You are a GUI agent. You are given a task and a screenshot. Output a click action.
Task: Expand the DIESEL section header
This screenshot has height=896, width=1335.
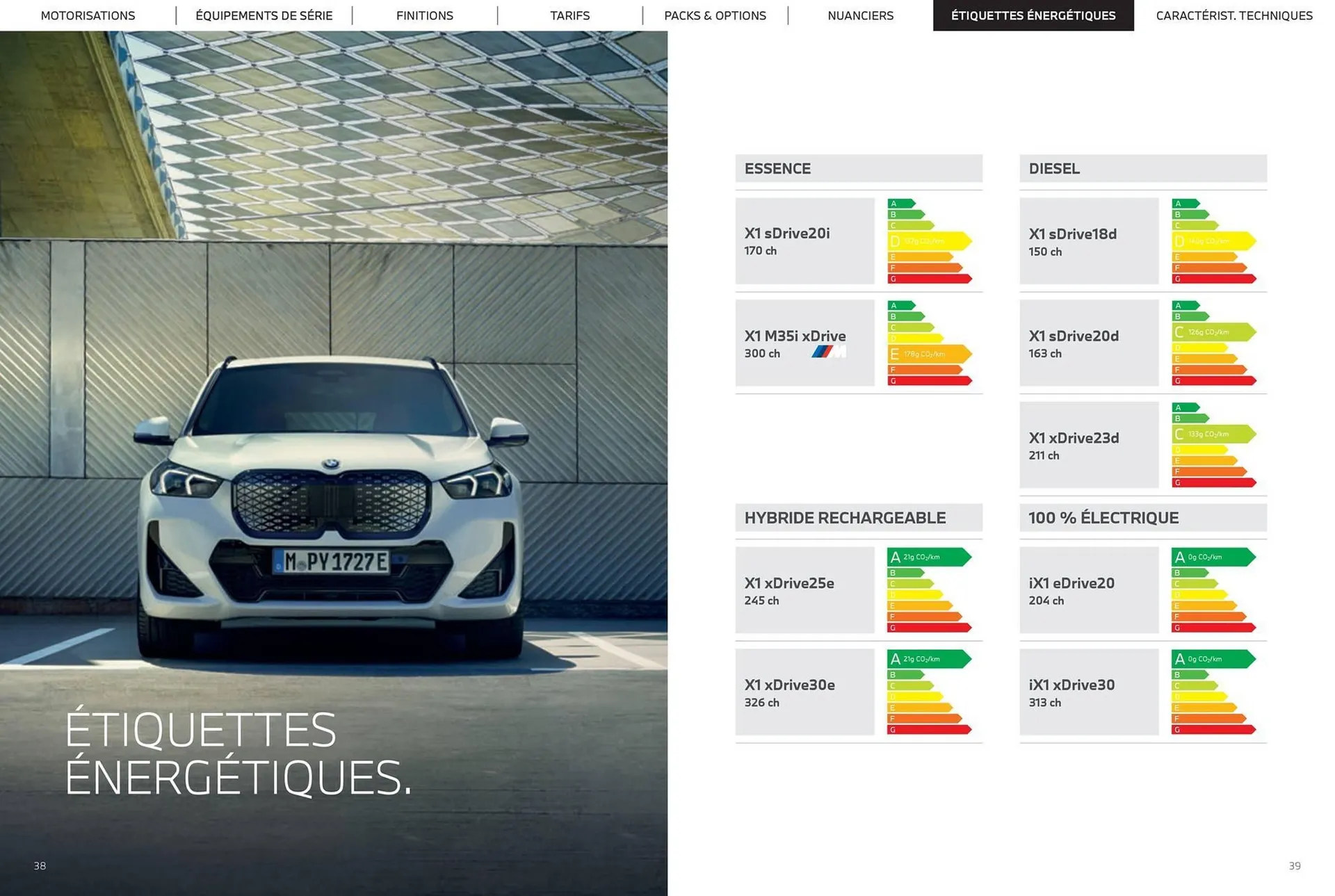click(x=1142, y=168)
